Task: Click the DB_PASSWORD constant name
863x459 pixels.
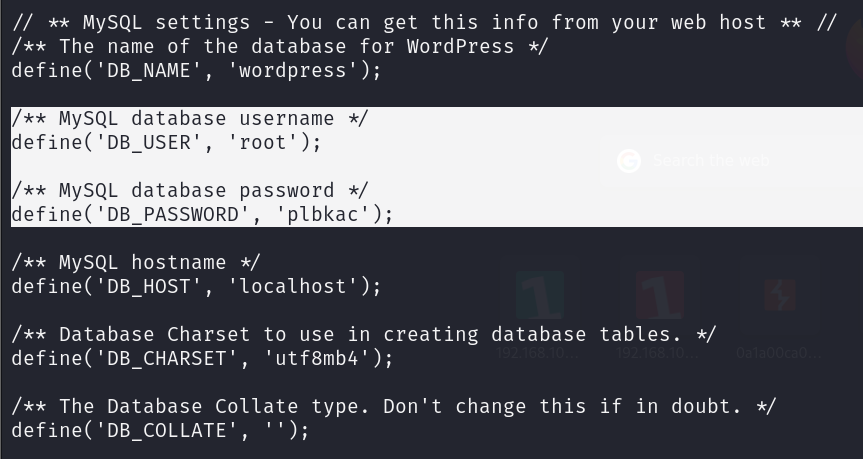Action: (173, 215)
